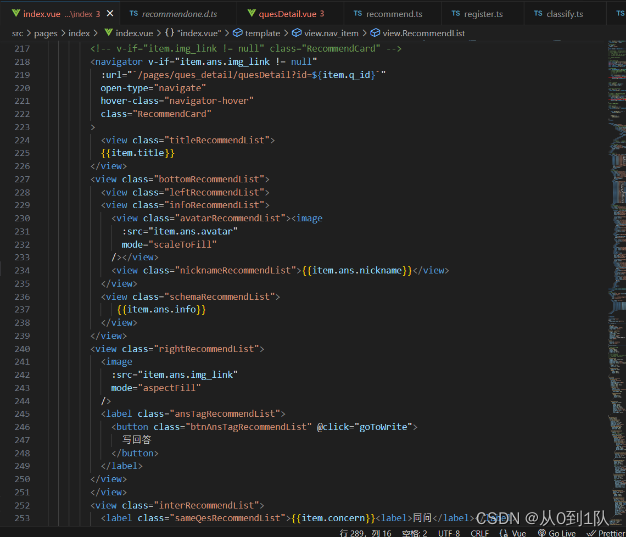Change CRLF end of line sequence

click(x=480, y=533)
